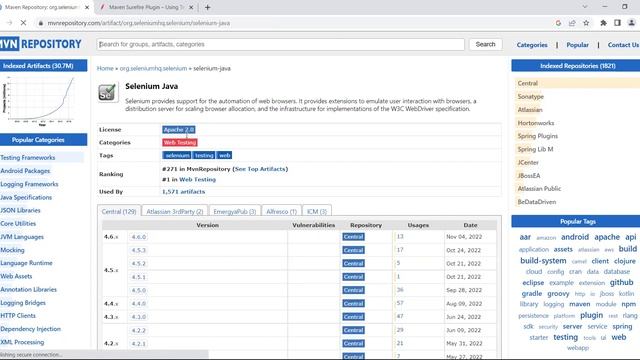
Task: Open Logging Frameworks category
Action: point(29,184)
